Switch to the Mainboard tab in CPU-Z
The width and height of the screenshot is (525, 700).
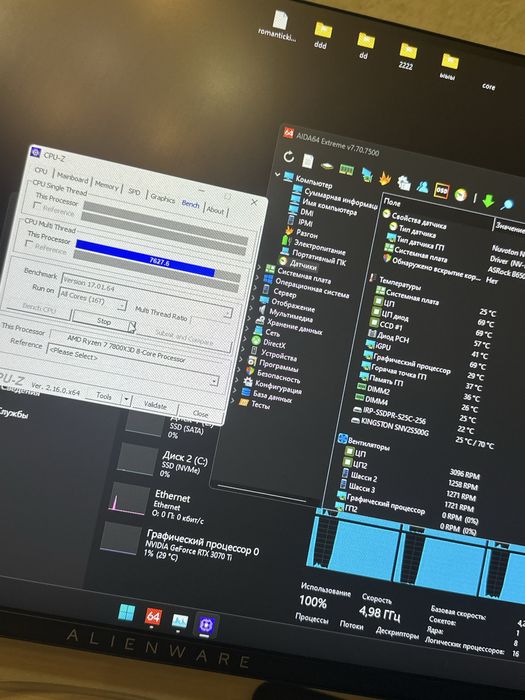click(72, 178)
